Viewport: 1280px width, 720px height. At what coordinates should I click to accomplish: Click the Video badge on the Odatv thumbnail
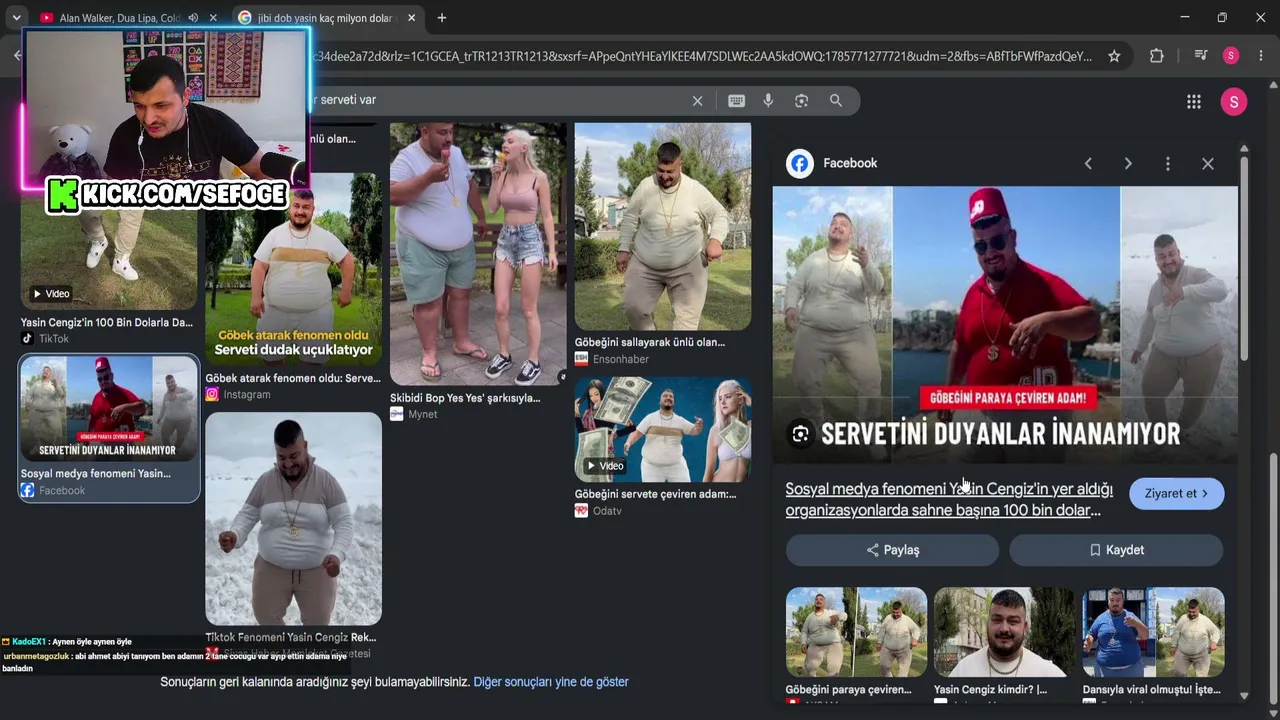[x=604, y=466]
